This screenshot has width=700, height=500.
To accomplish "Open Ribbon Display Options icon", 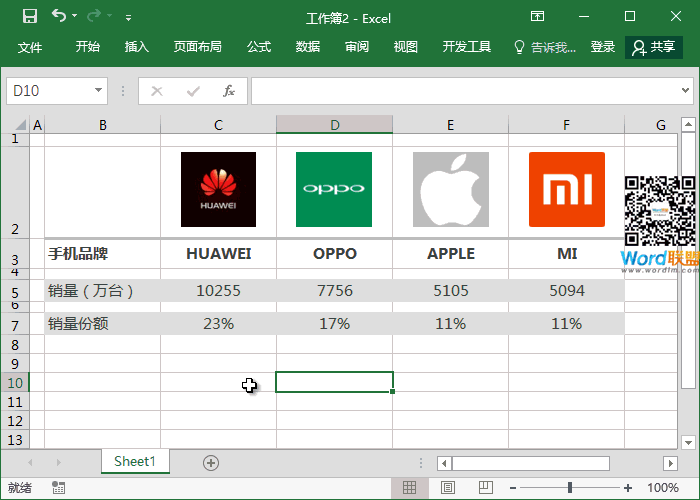I will (x=538, y=17).
